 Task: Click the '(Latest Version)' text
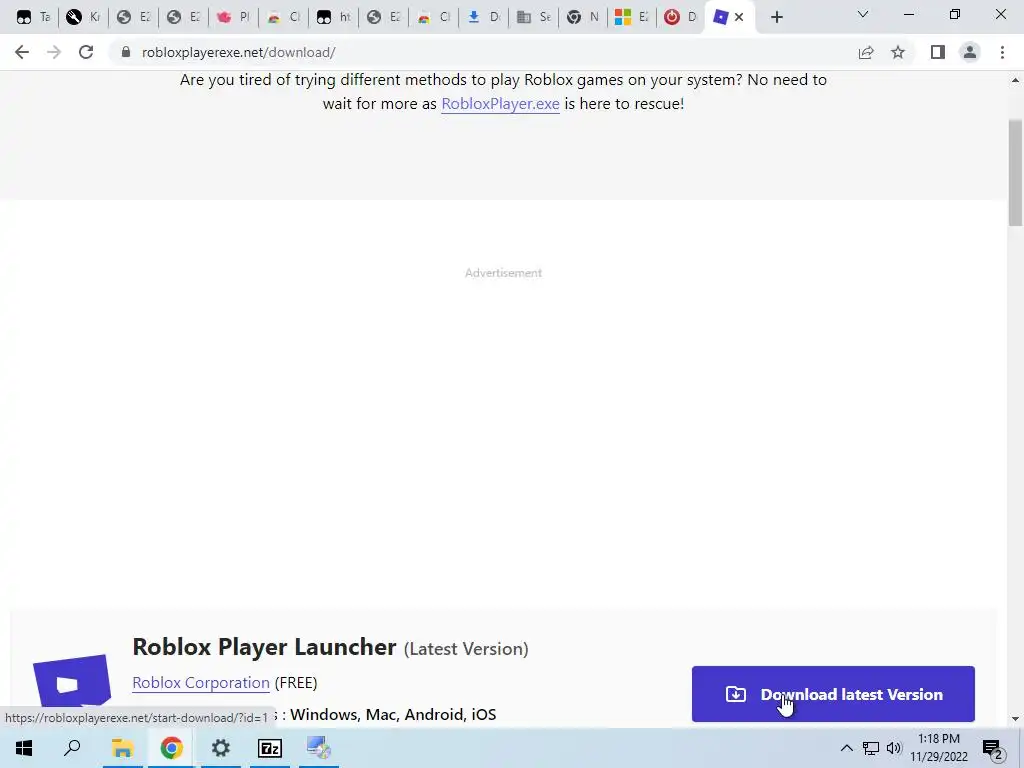(x=466, y=649)
